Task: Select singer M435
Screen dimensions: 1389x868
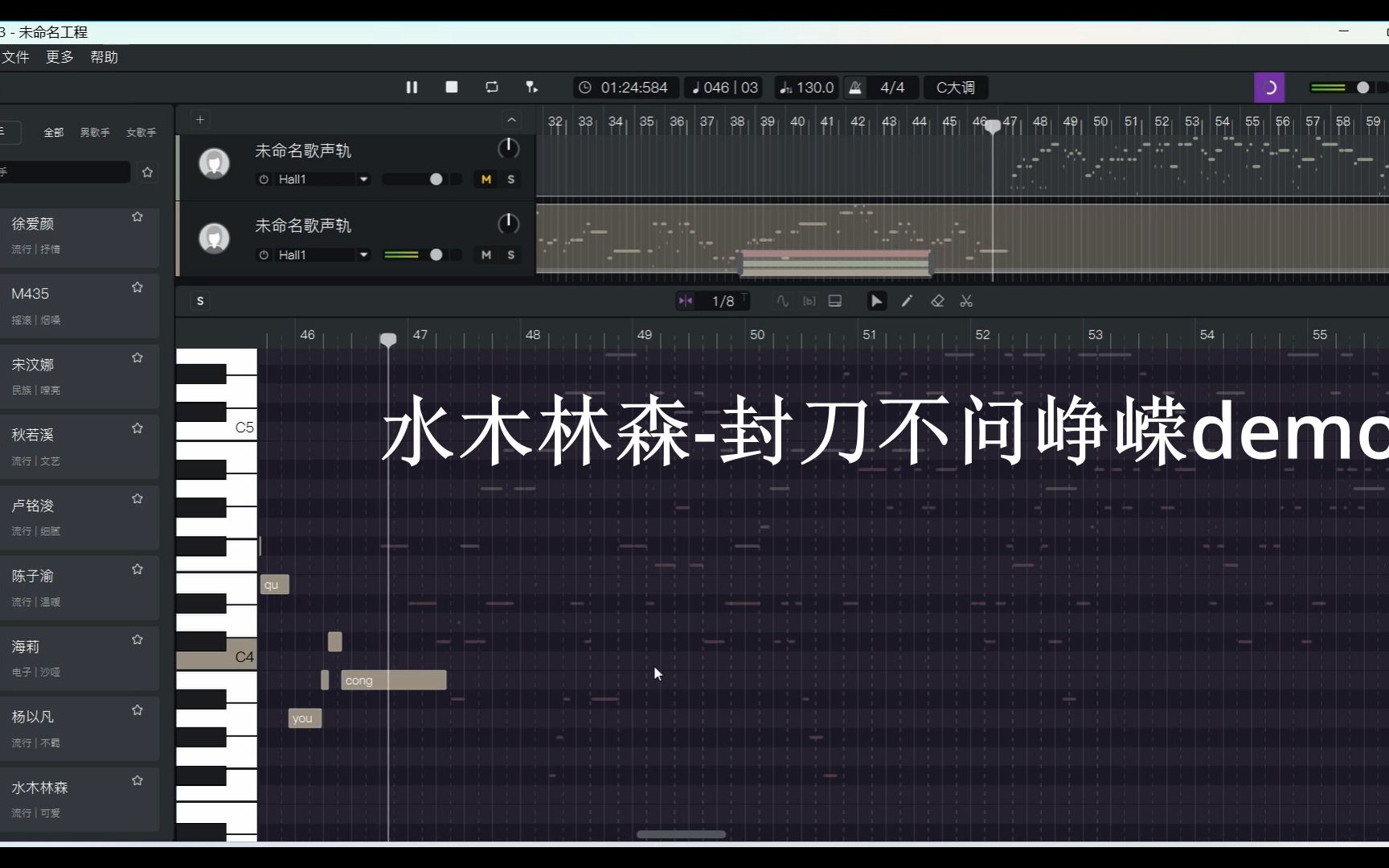Action: [79, 306]
